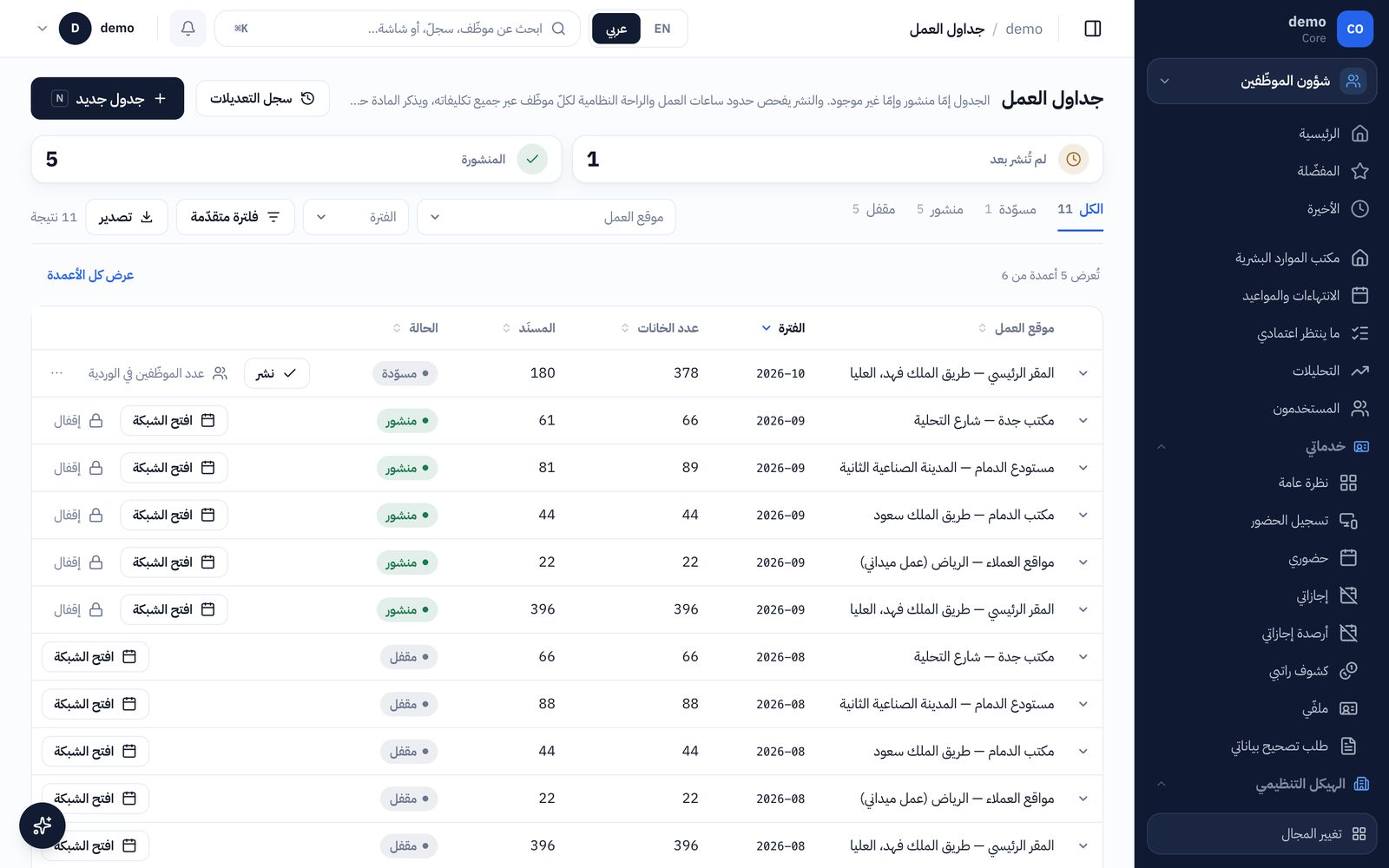Expand the شؤون الموظّفين module selector
The width and height of the screenshot is (1389, 868).
coord(1262,82)
